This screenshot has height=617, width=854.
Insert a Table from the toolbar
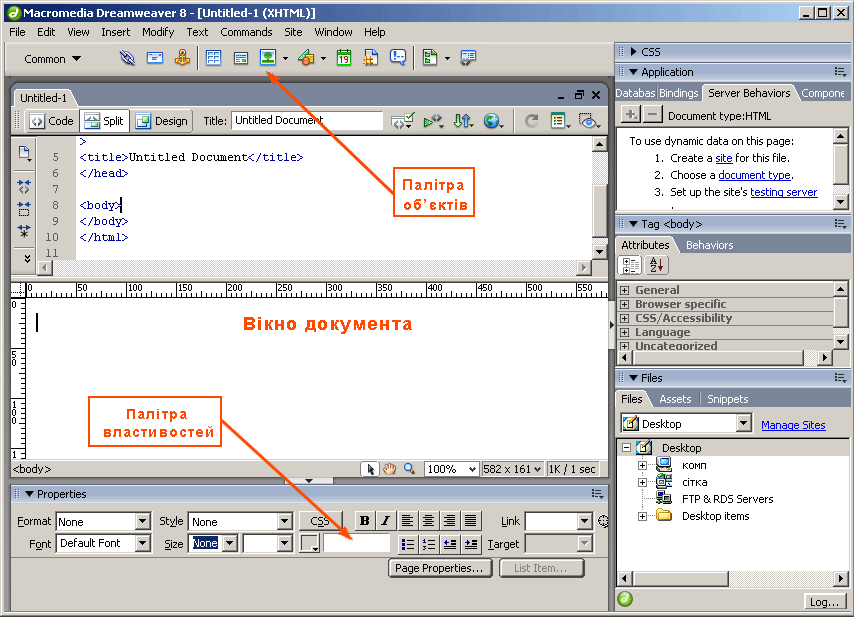pyautogui.click(x=214, y=58)
